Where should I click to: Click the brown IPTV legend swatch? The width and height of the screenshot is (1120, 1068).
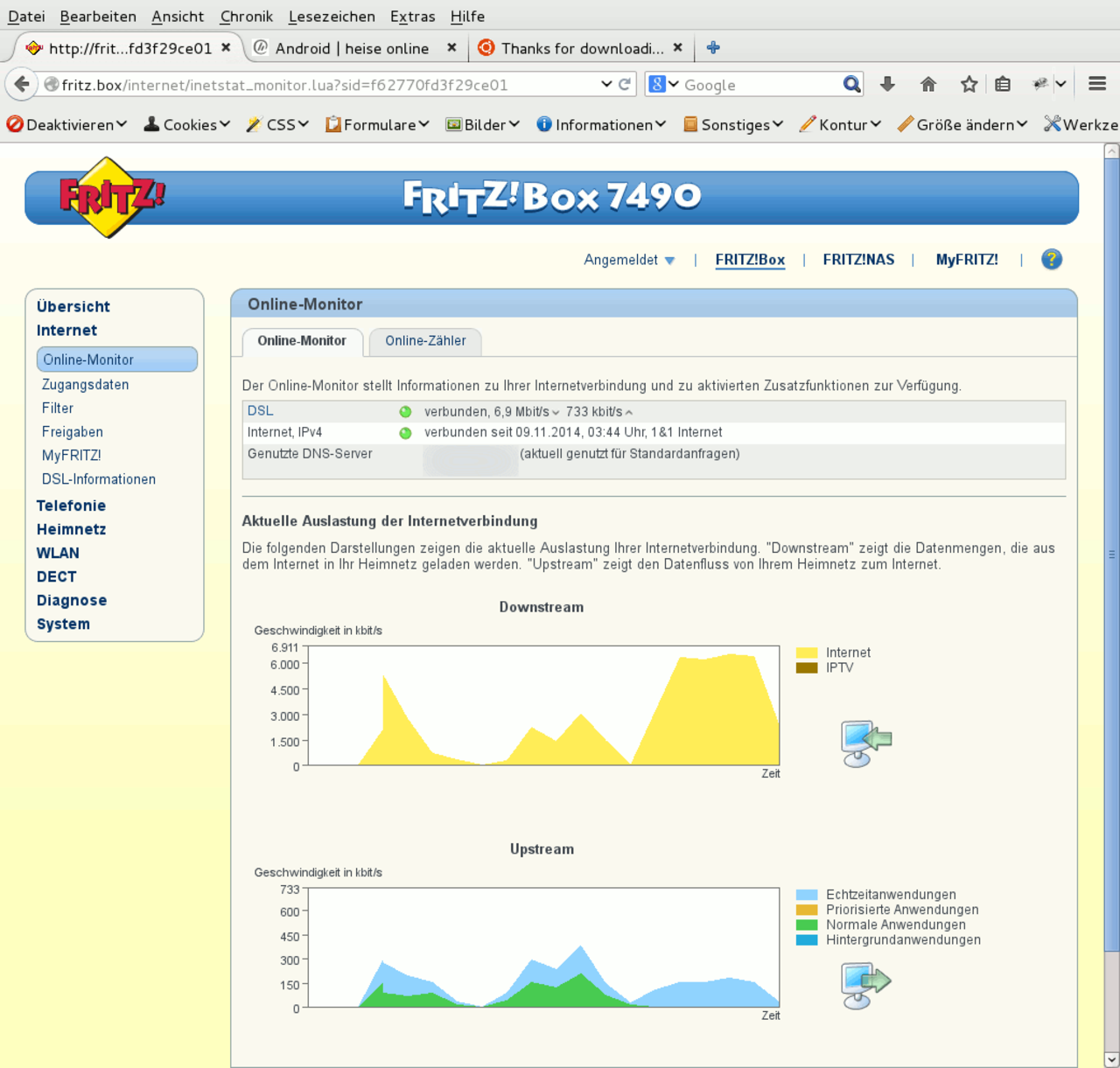click(807, 667)
